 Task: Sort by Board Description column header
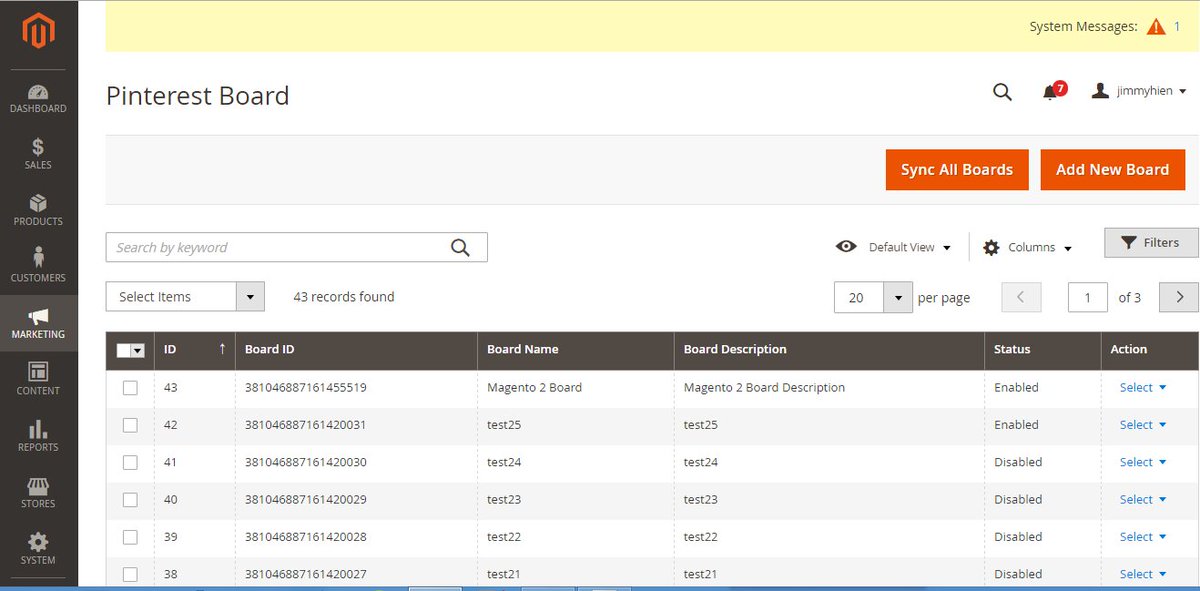pyautogui.click(x=829, y=350)
